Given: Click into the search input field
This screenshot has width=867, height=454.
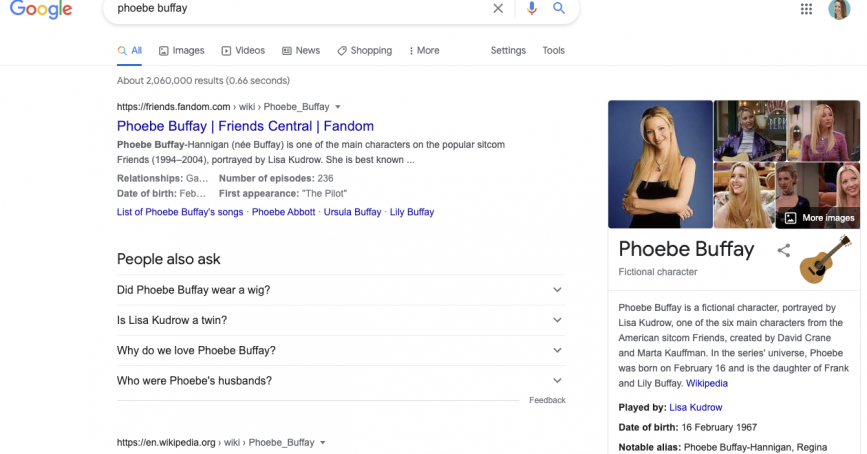Looking at the screenshot, I should click(300, 8).
